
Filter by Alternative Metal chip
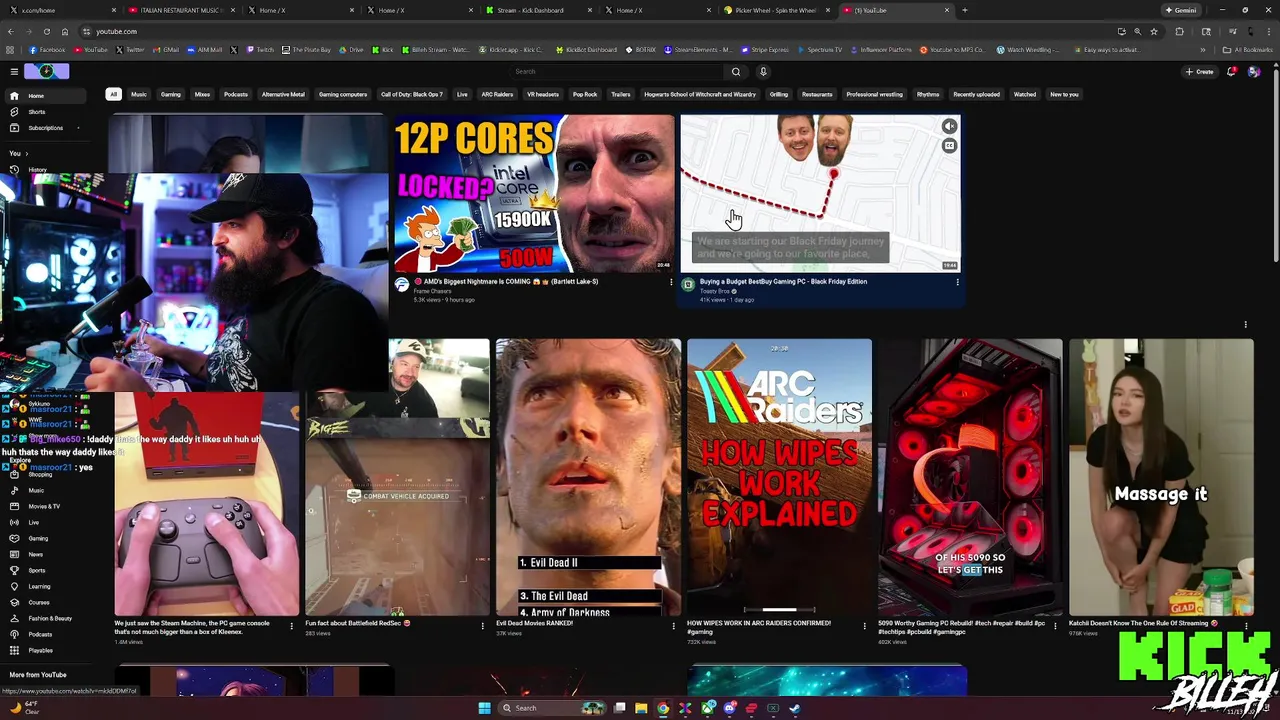[x=283, y=94]
